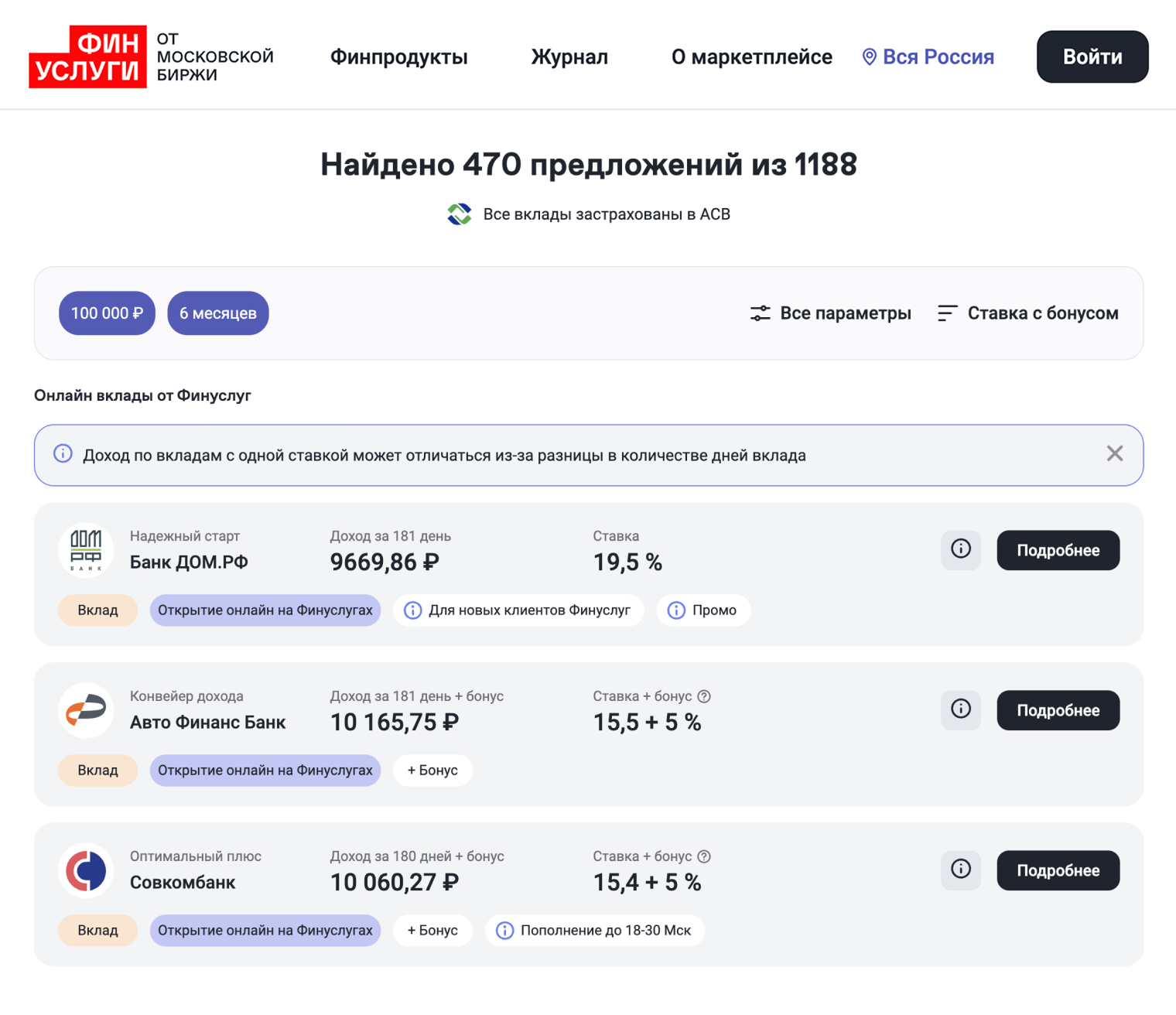Image resolution: width=1176 pixels, height=1015 pixels.
Task: Click the АСВ insurance logo icon
Action: (460, 214)
